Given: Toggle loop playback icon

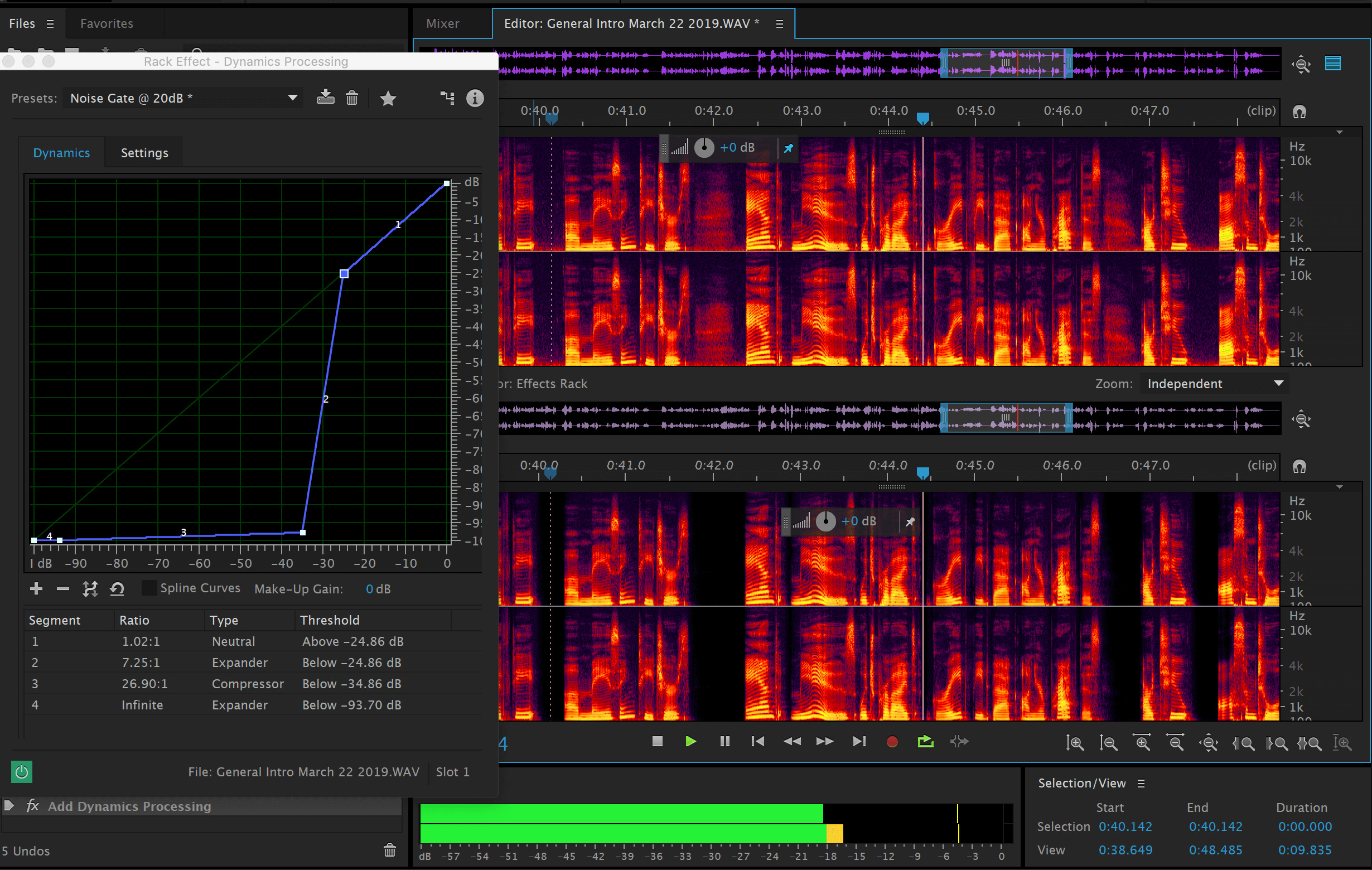Looking at the screenshot, I should pyautogui.click(x=925, y=741).
